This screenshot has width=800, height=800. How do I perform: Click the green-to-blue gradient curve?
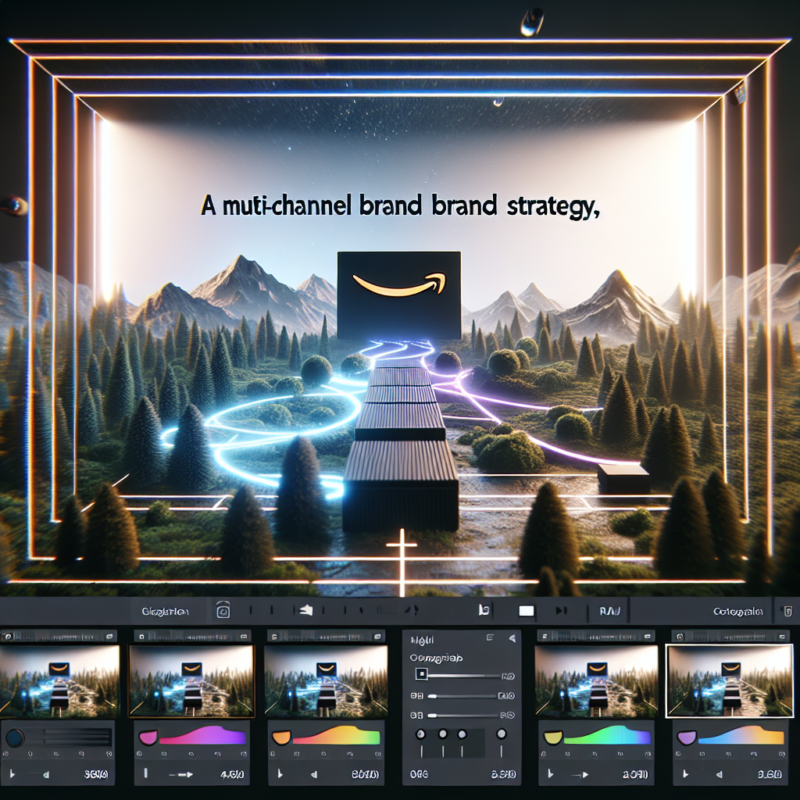click(607, 735)
